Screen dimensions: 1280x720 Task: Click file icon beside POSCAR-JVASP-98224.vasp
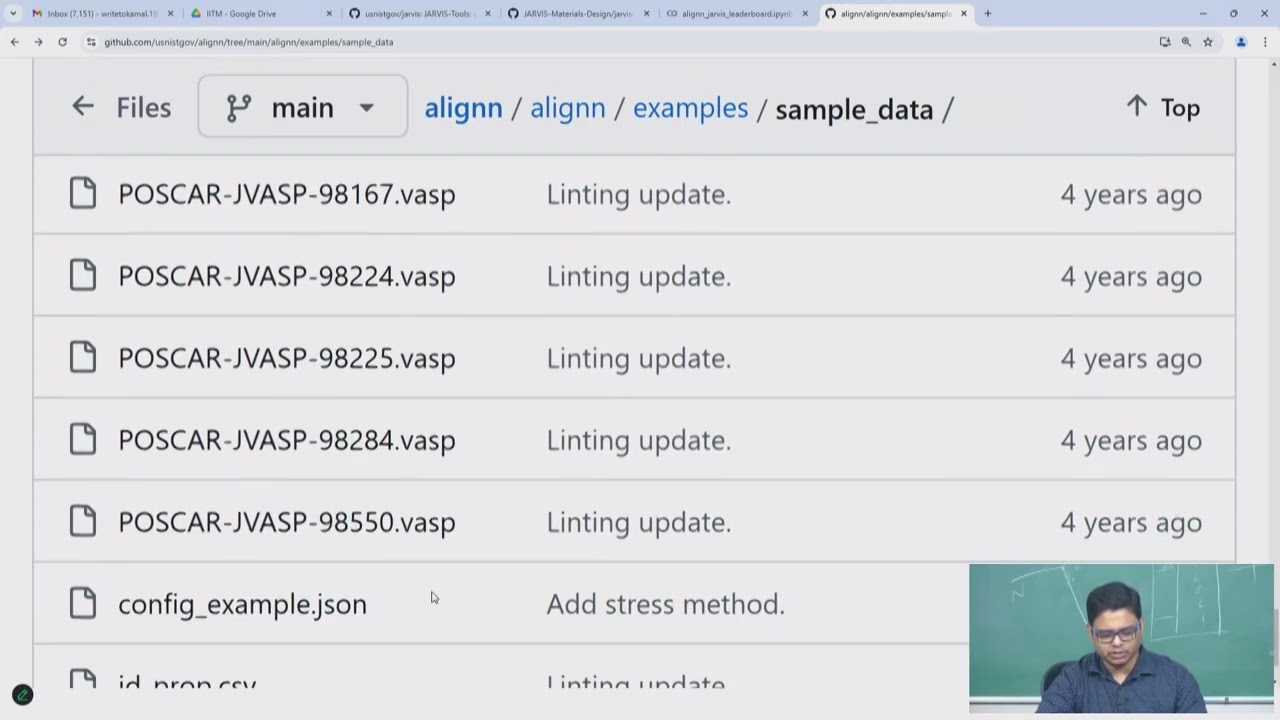coord(83,275)
